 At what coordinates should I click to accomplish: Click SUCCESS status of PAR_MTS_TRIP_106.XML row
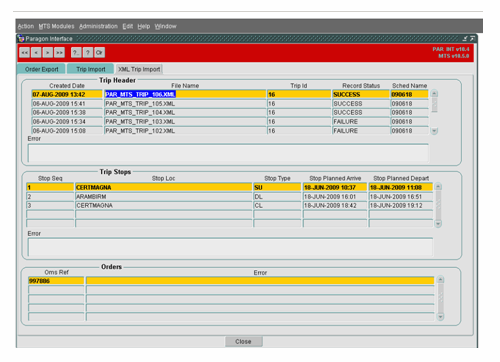pyautogui.click(x=361, y=94)
